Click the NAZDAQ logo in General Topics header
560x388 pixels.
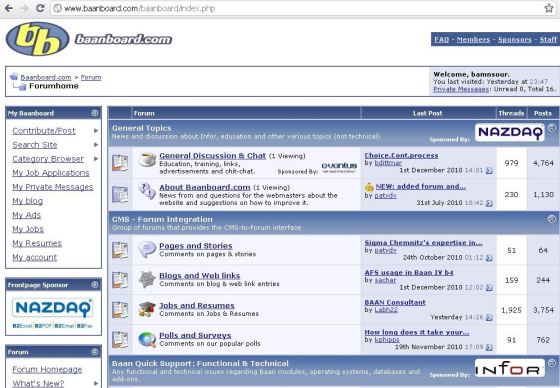[x=510, y=132]
